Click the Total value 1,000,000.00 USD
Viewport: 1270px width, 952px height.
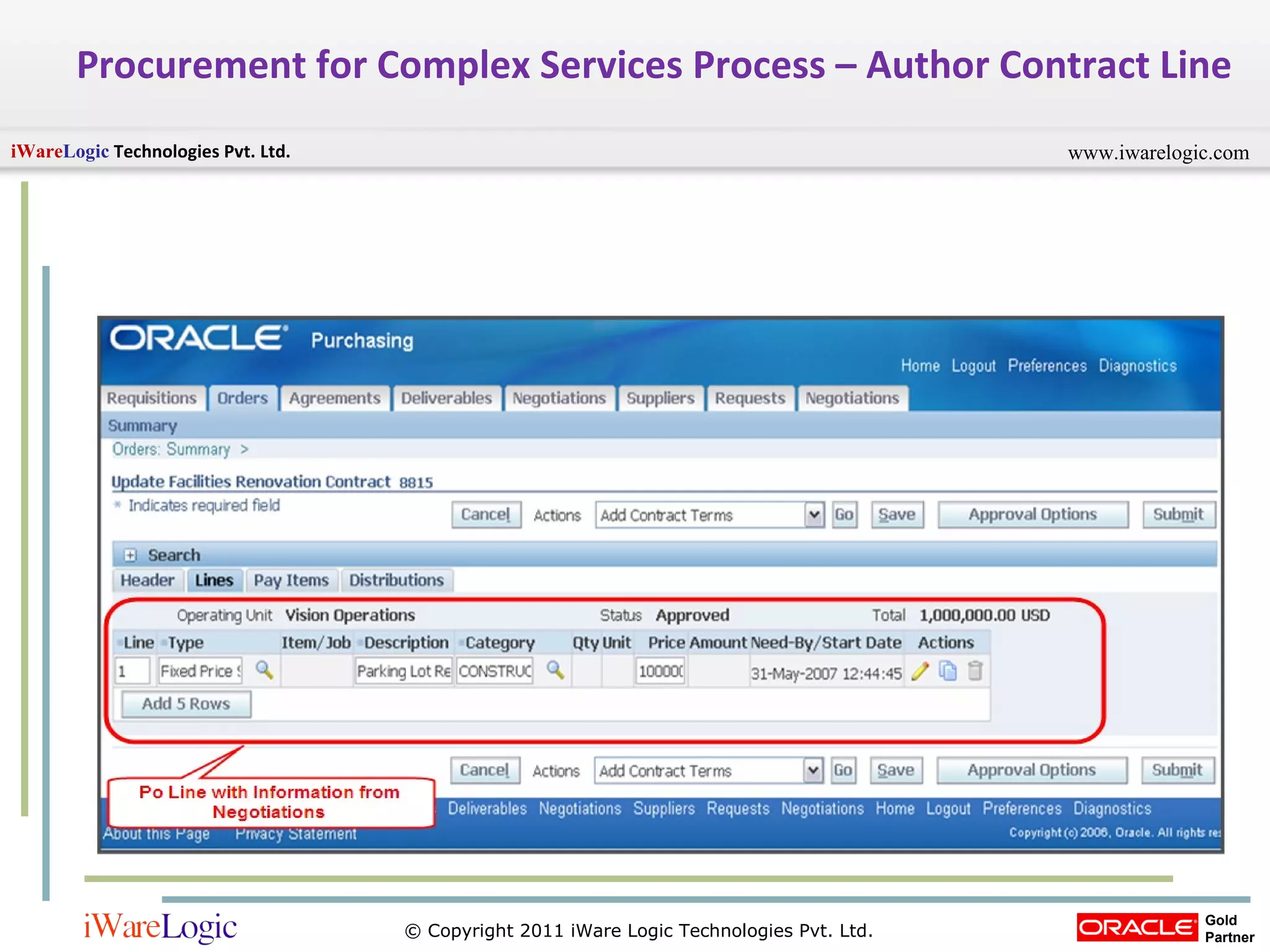pos(985,615)
